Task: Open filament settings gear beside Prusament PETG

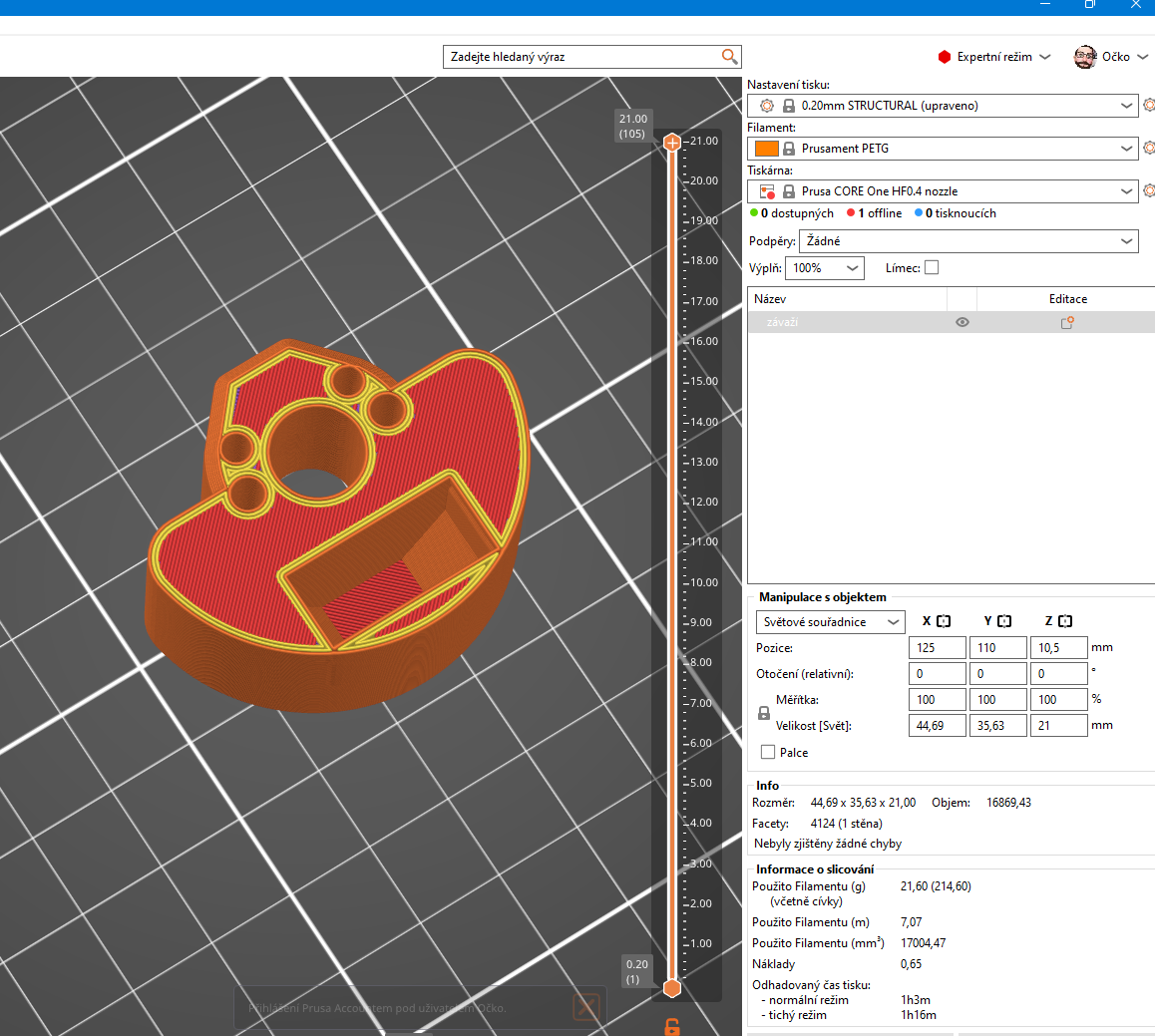Action: pos(1149,148)
